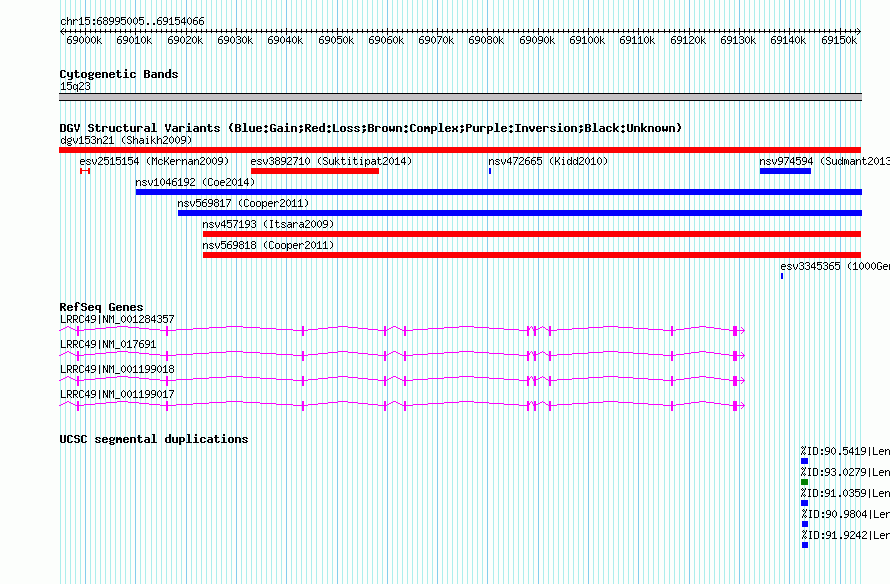
Task: Open LRRC49|NM_001199017 transcript label
Action: (x=117, y=394)
